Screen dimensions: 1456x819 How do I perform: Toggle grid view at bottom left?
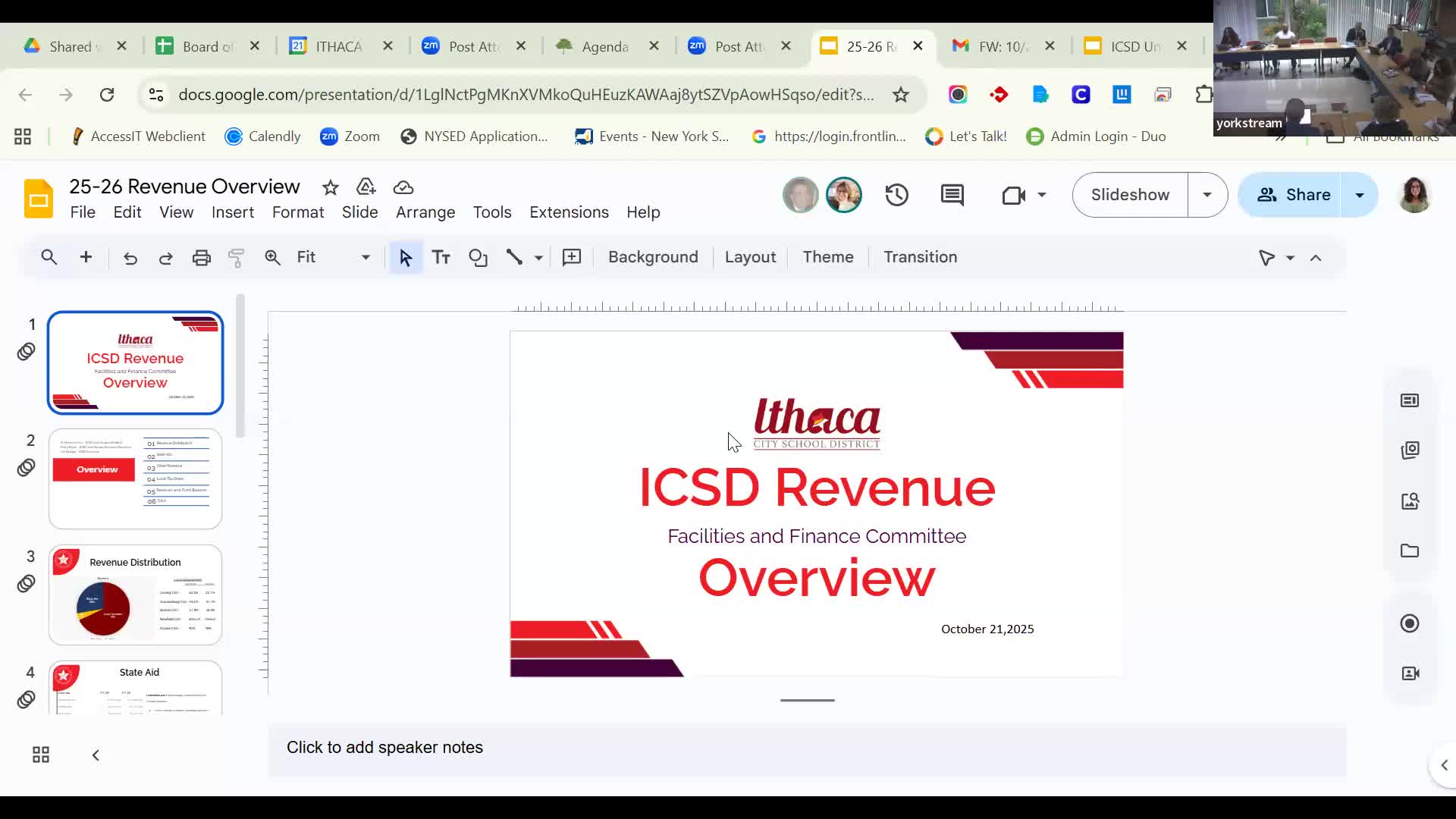(x=41, y=755)
